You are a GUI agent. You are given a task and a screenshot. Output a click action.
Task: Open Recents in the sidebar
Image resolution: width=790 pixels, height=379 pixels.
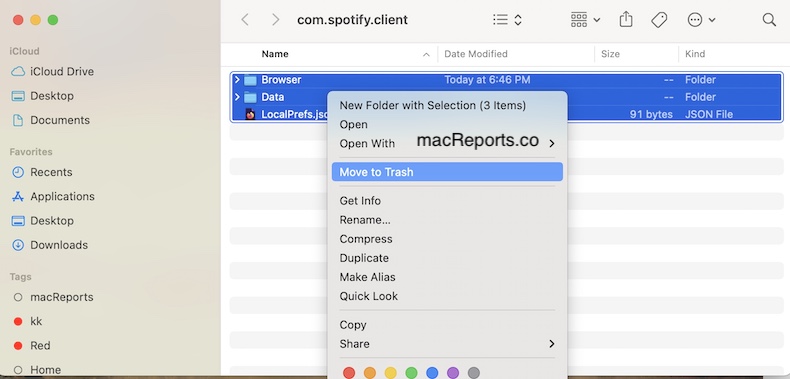pyautogui.click(x=42, y=172)
